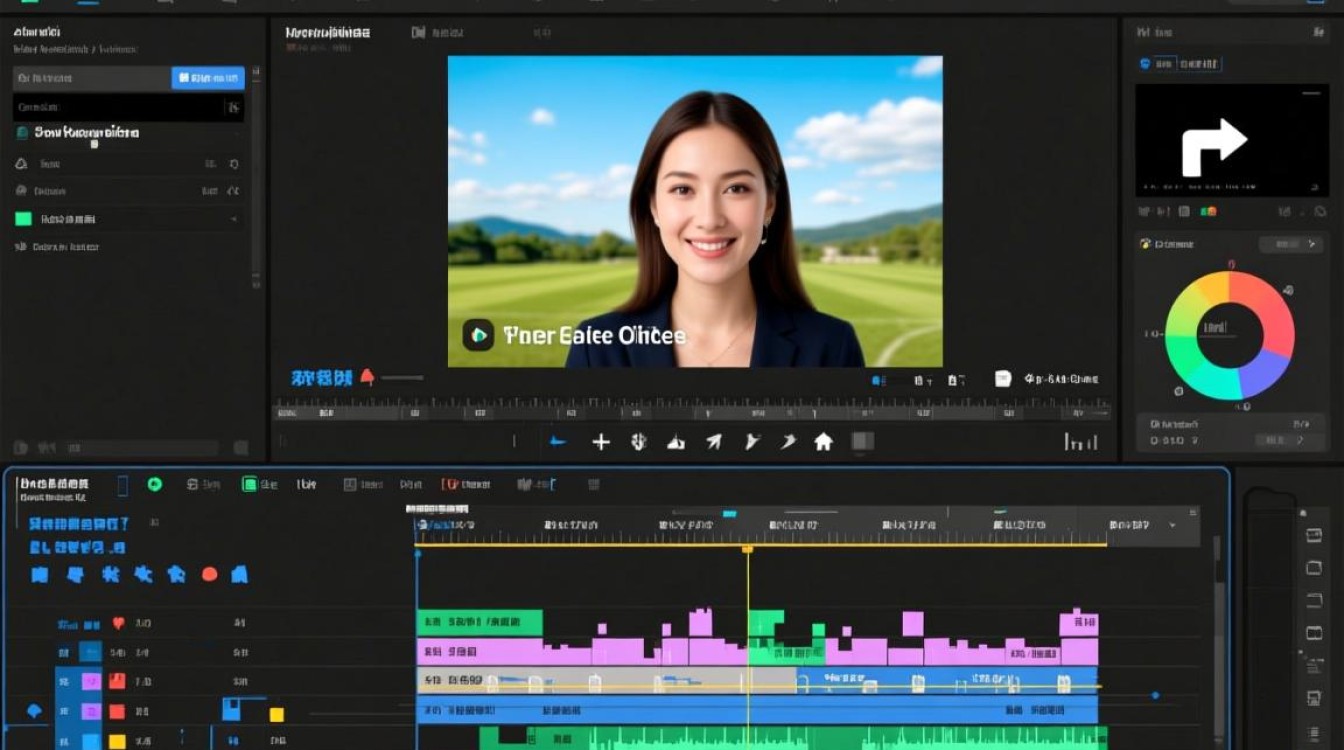Viewport: 1344px width, 750px height.
Task: Toggle the red heart icon on first track
Action: click(118, 623)
